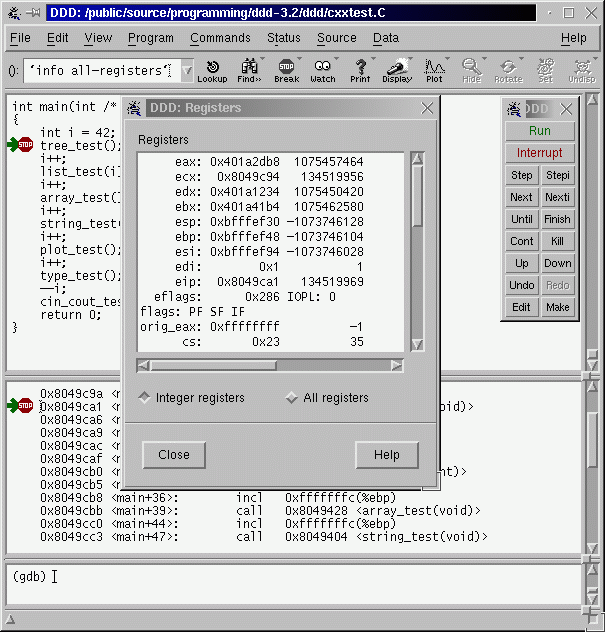Open the Status menu
The width and height of the screenshot is (605, 632).
point(284,38)
